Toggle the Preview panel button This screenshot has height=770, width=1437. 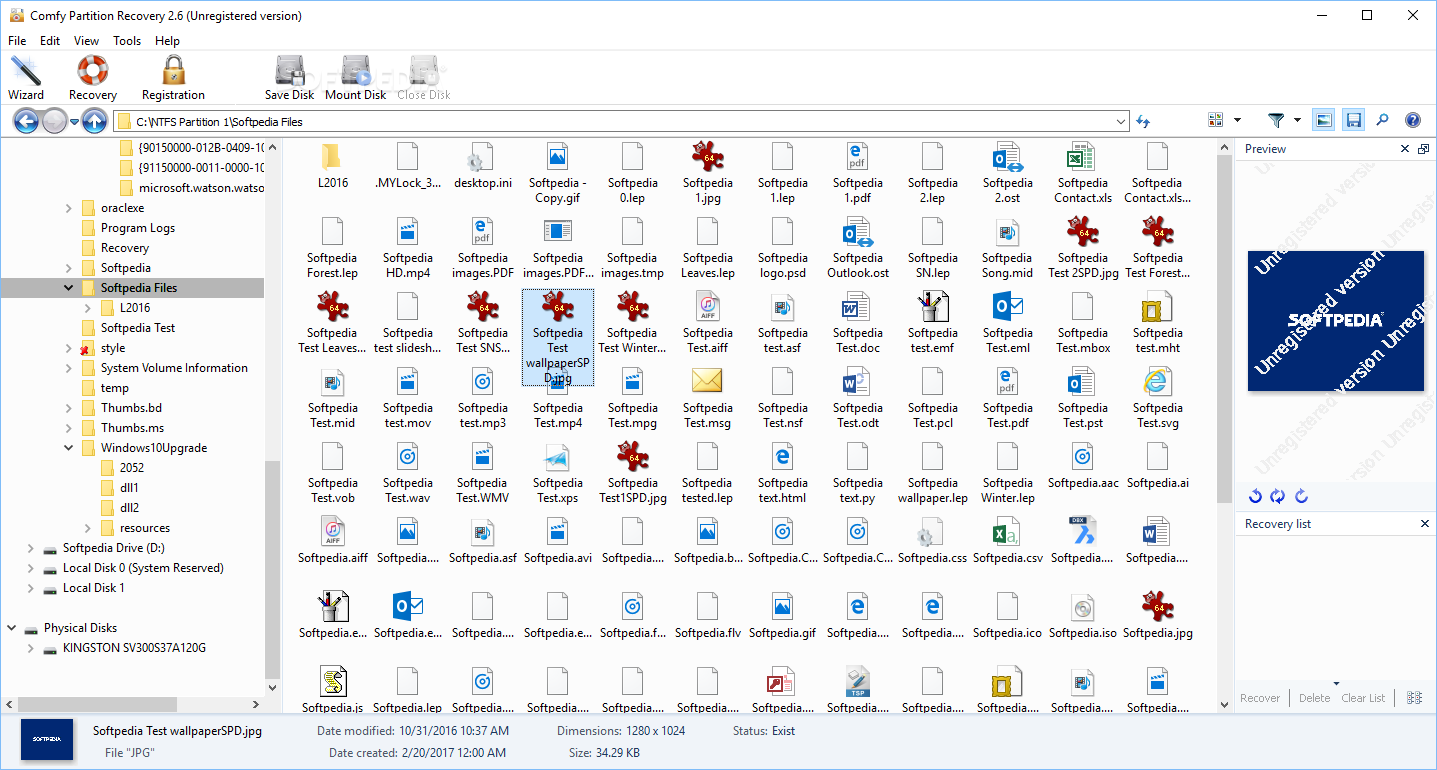click(1323, 120)
